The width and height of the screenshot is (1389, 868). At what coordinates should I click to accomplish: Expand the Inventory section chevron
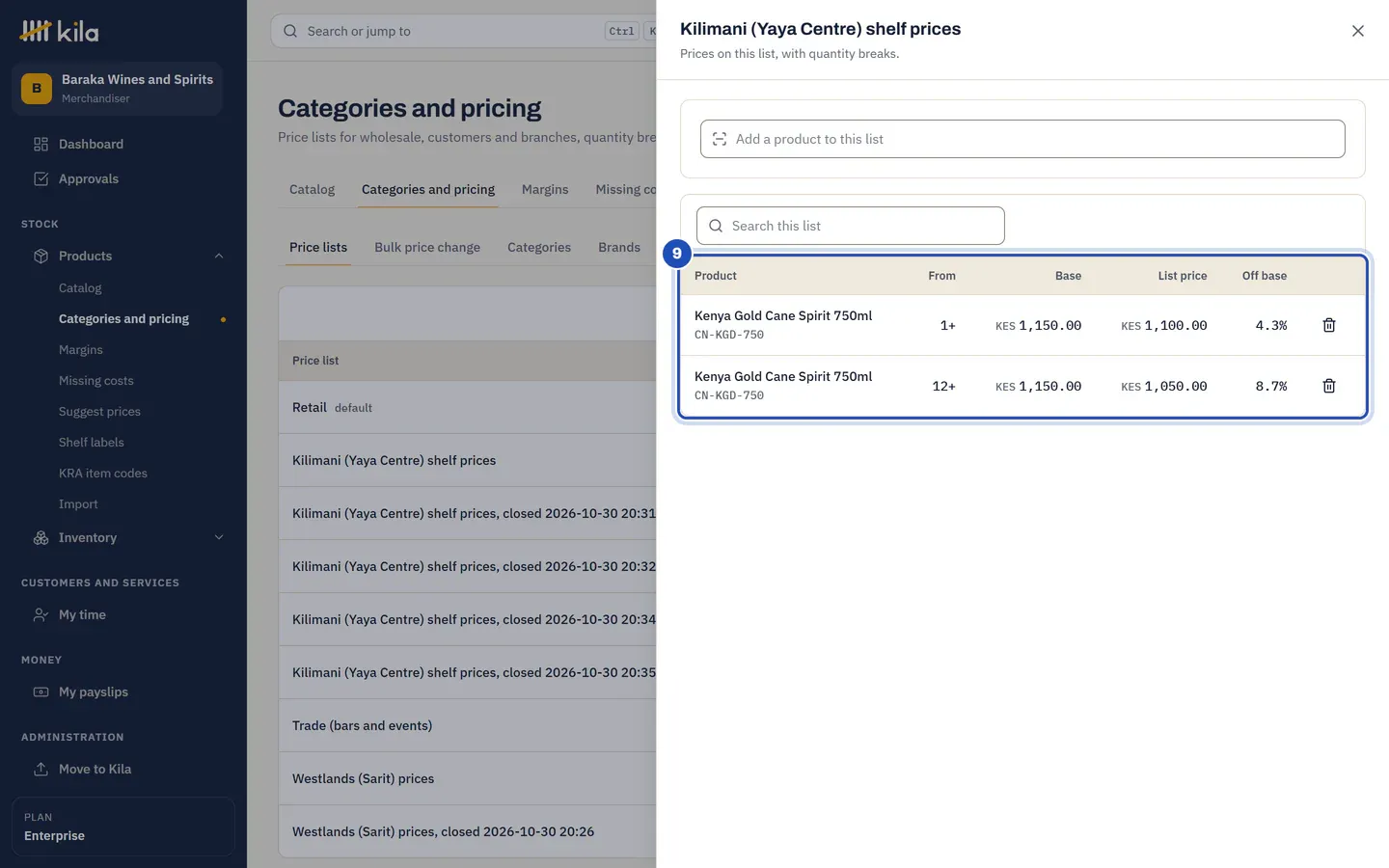(x=219, y=537)
